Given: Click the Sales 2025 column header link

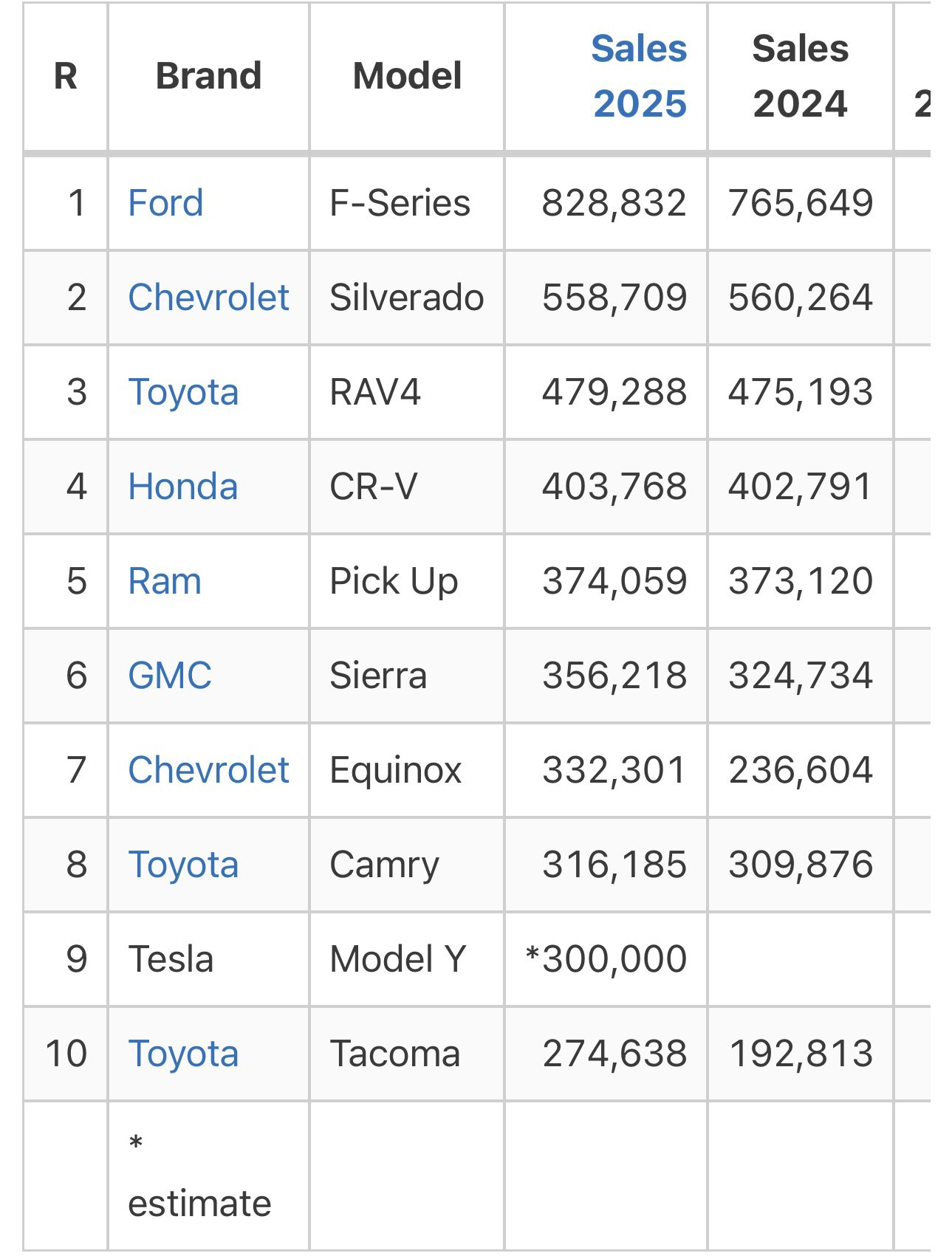Looking at the screenshot, I should (639, 76).
